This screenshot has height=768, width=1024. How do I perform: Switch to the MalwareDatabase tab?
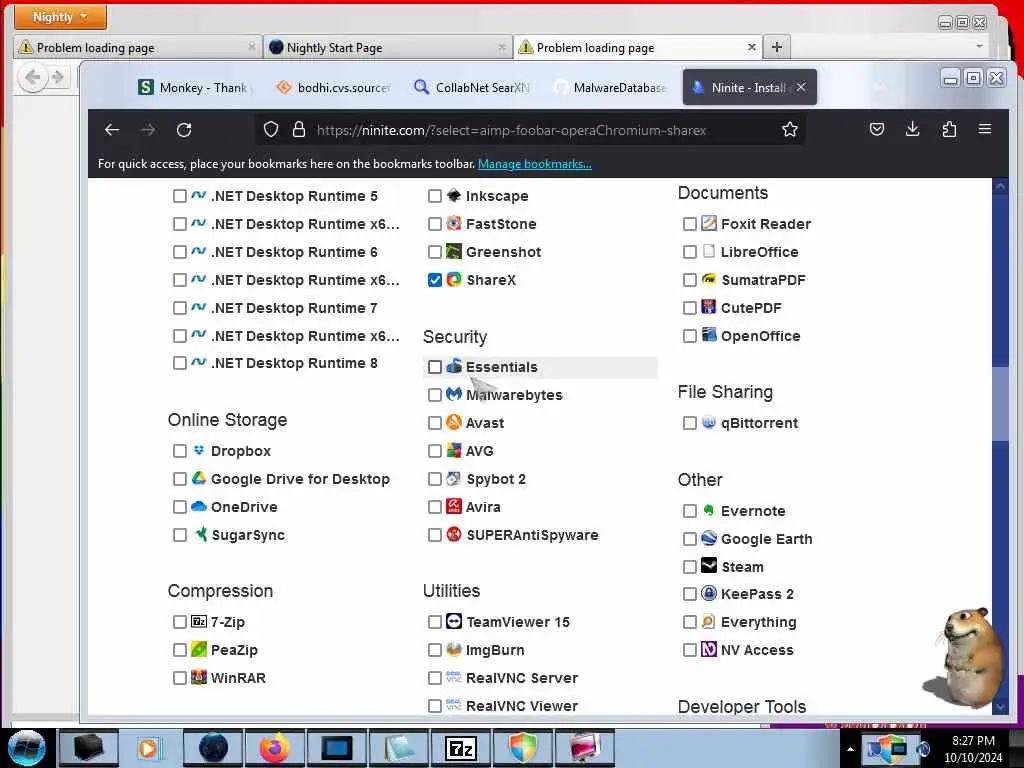pyautogui.click(x=610, y=88)
